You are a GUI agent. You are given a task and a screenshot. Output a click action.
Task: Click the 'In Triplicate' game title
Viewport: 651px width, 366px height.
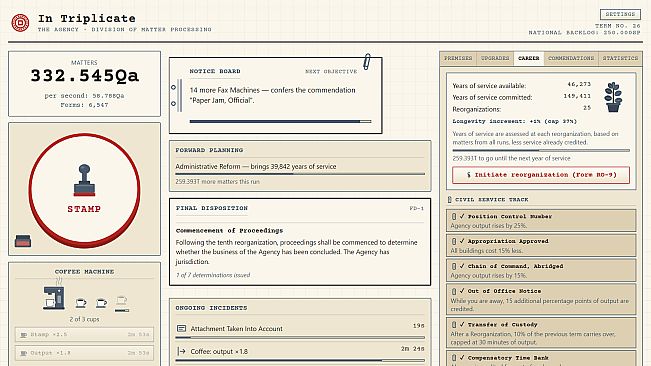click(x=87, y=19)
